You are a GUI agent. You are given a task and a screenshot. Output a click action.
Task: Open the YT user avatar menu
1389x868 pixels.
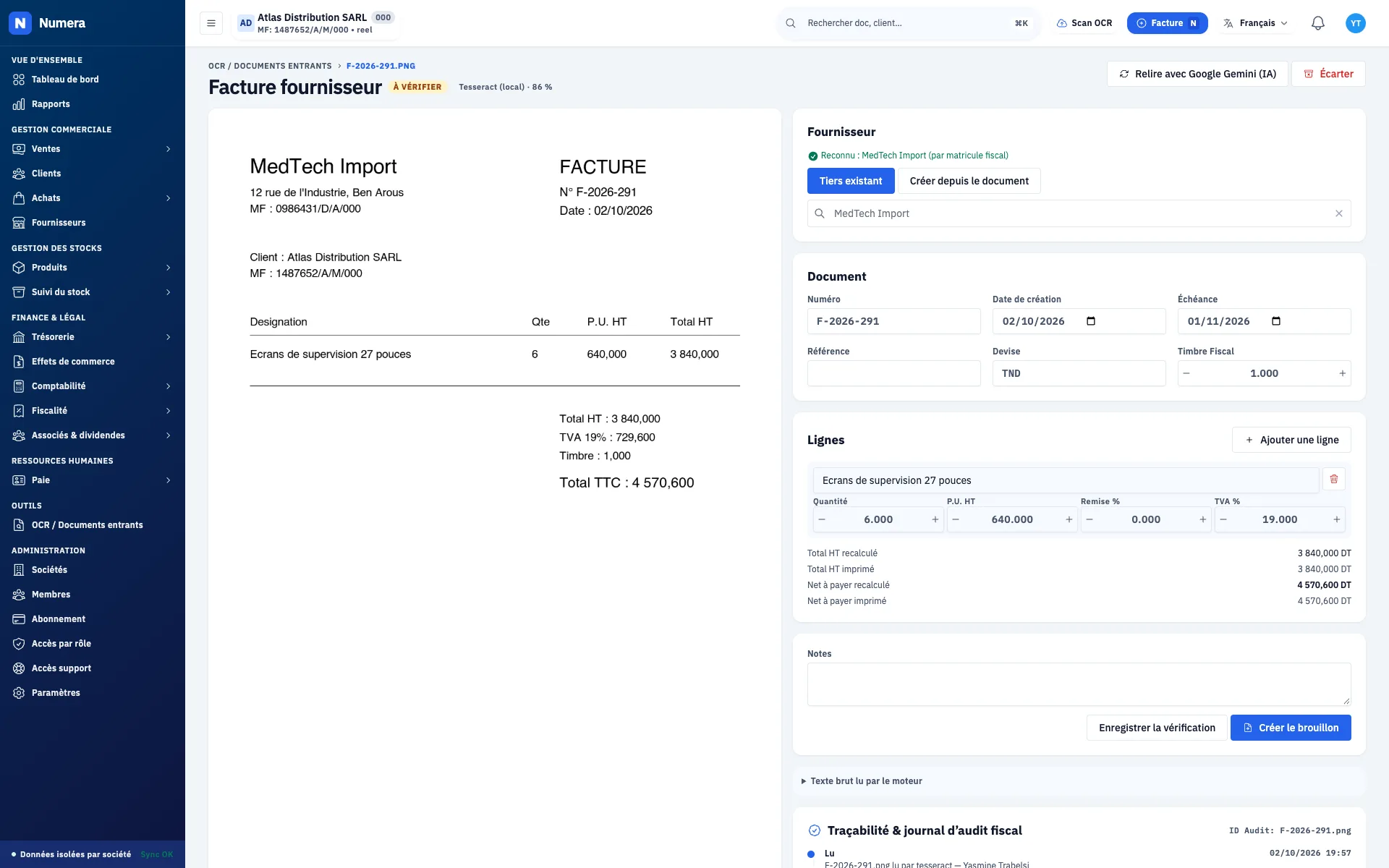pyautogui.click(x=1355, y=23)
